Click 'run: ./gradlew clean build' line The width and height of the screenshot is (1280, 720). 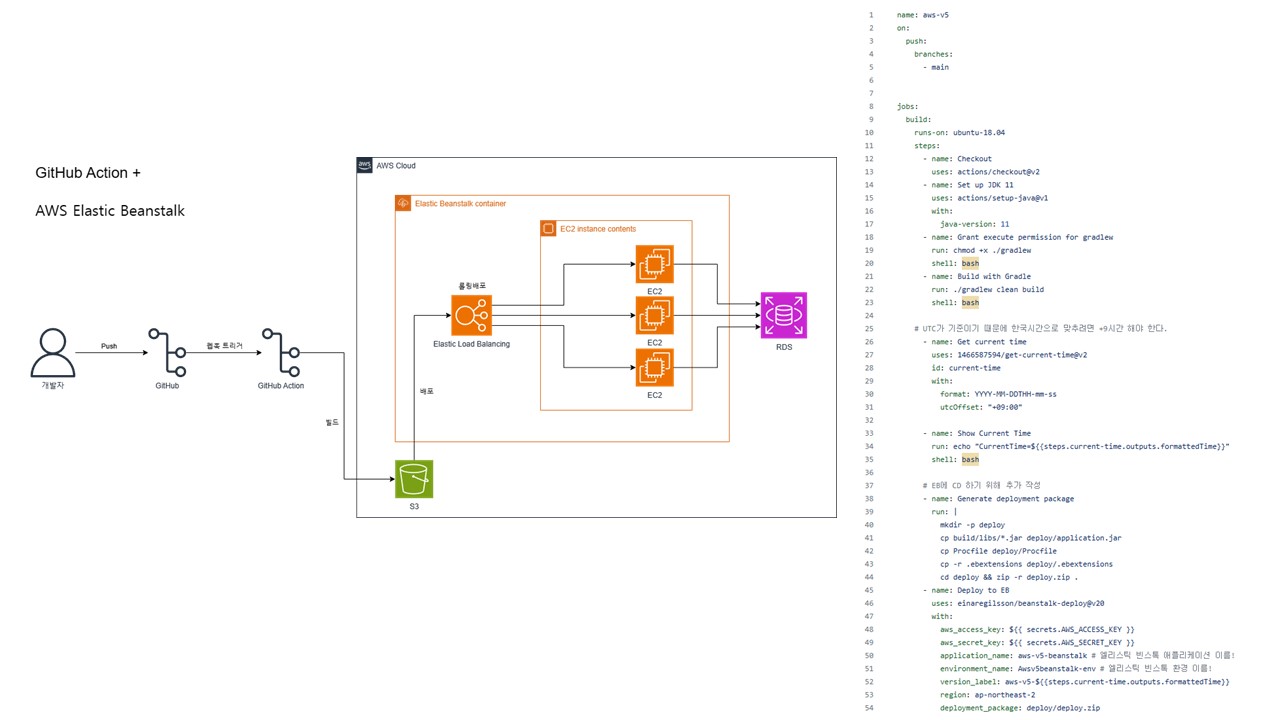coord(987,289)
